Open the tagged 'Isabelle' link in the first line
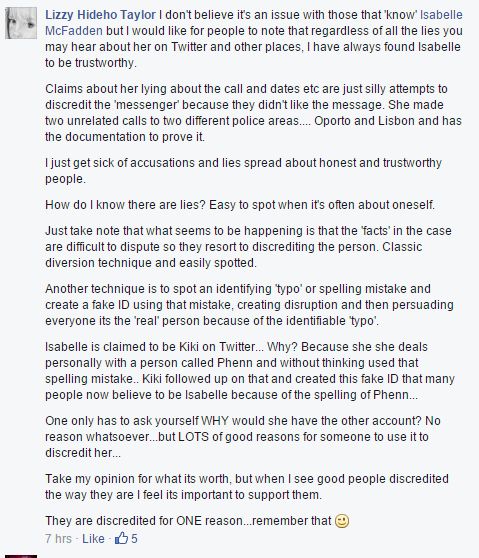The image size is (479, 558). pyautogui.click(x=441, y=15)
